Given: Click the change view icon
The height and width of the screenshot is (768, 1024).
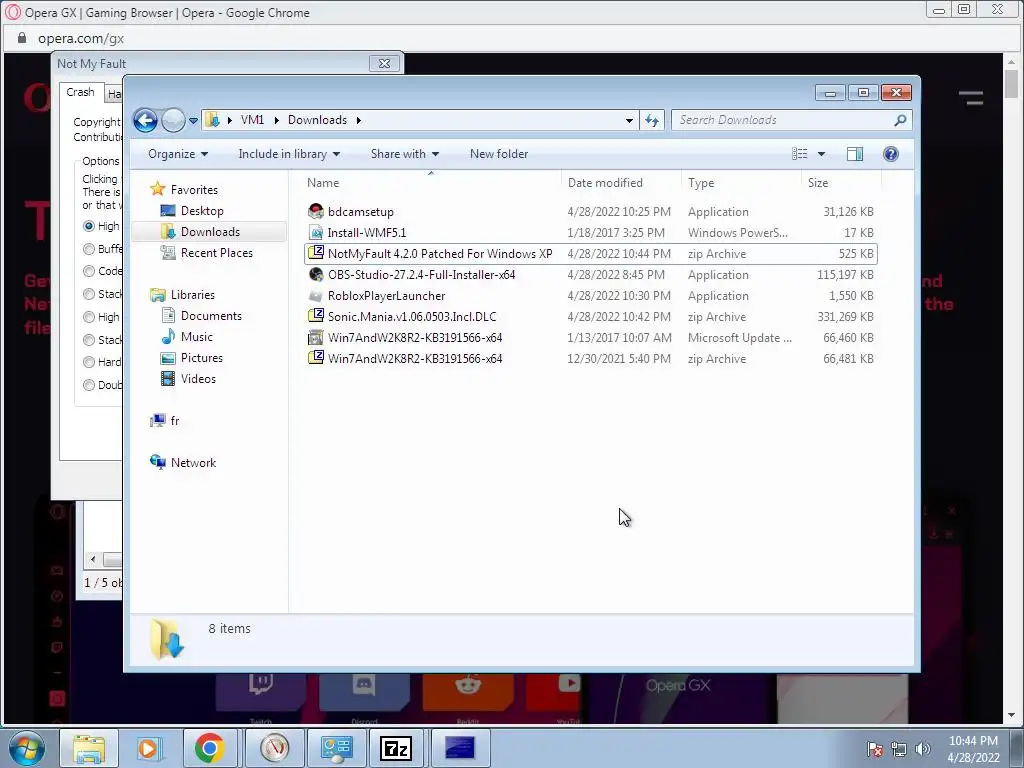Looking at the screenshot, I should tap(800, 154).
